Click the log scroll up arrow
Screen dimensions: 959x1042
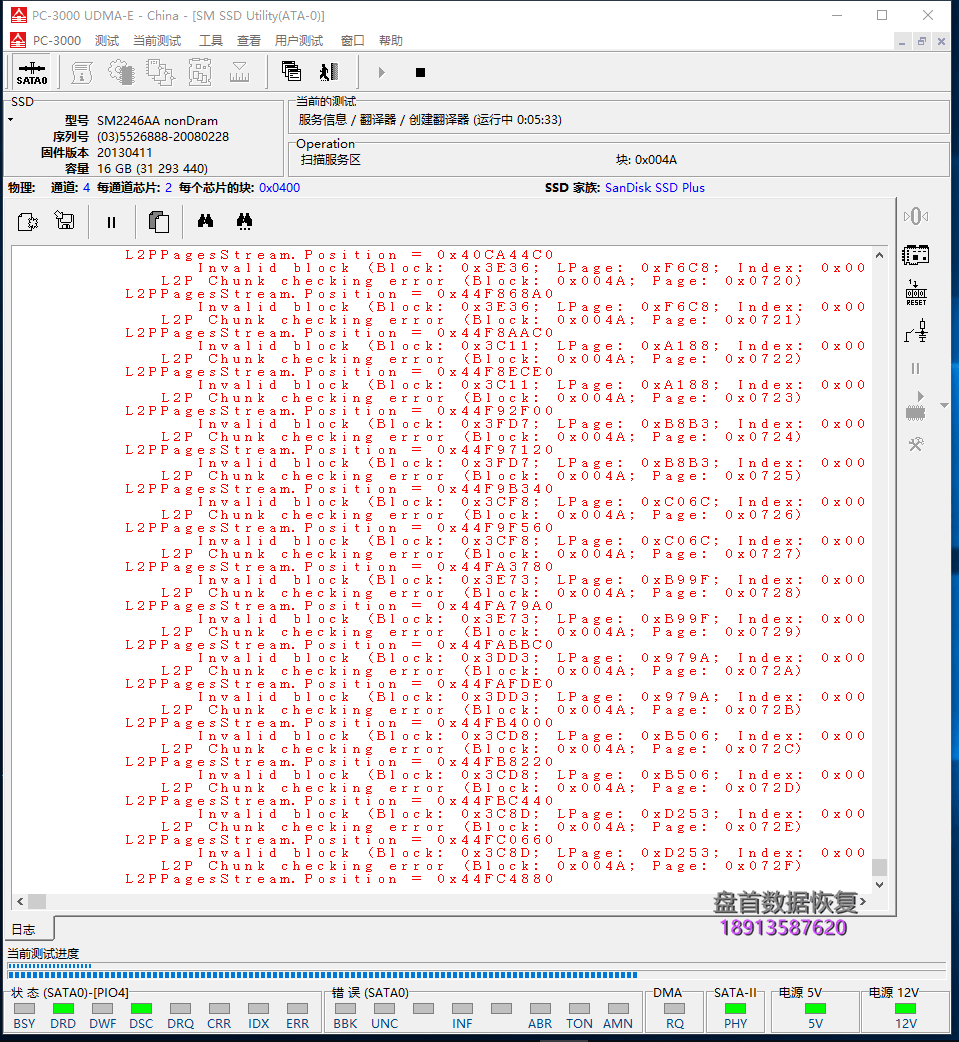(x=879, y=255)
